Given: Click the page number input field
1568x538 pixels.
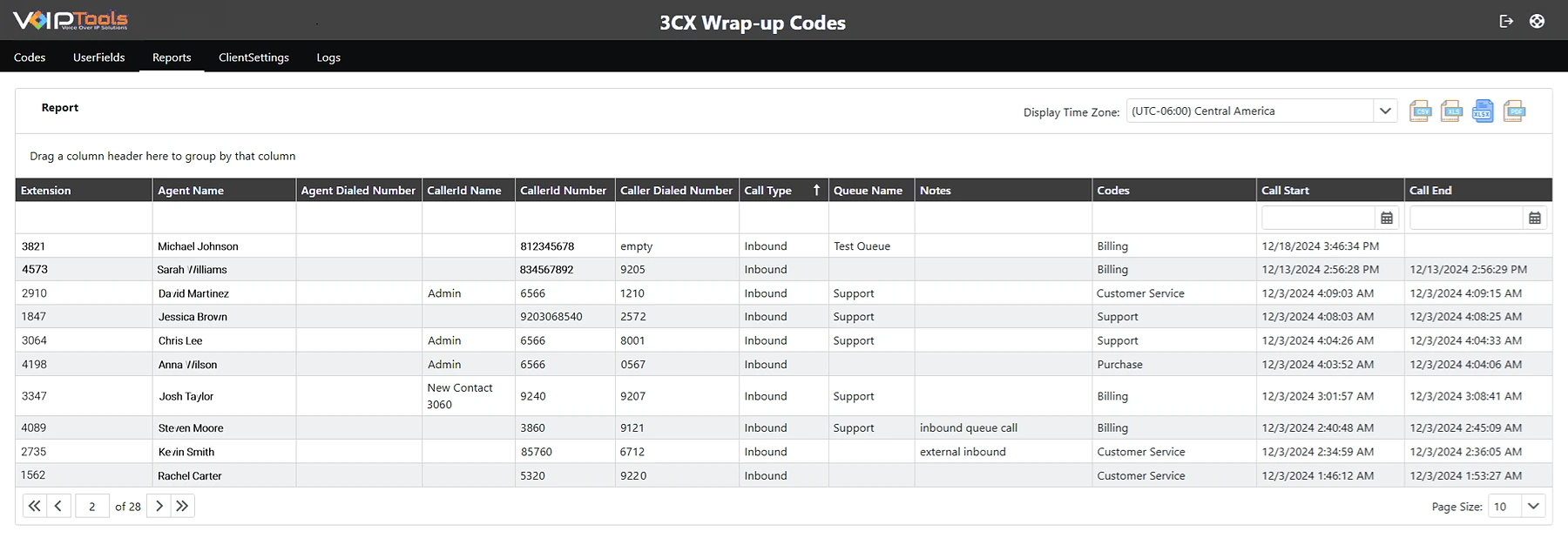Looking at the screenshot, I should tap(92, 506).
